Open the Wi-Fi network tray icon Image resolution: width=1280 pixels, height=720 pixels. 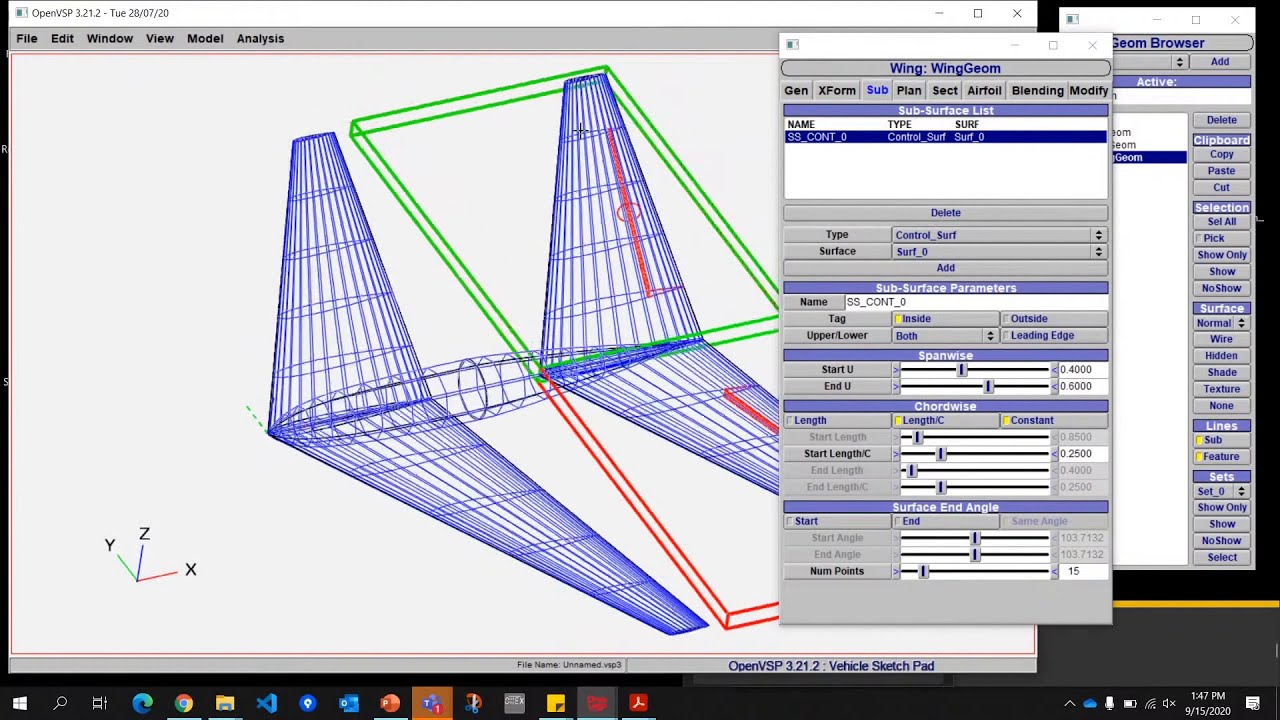pos(1151,704)
